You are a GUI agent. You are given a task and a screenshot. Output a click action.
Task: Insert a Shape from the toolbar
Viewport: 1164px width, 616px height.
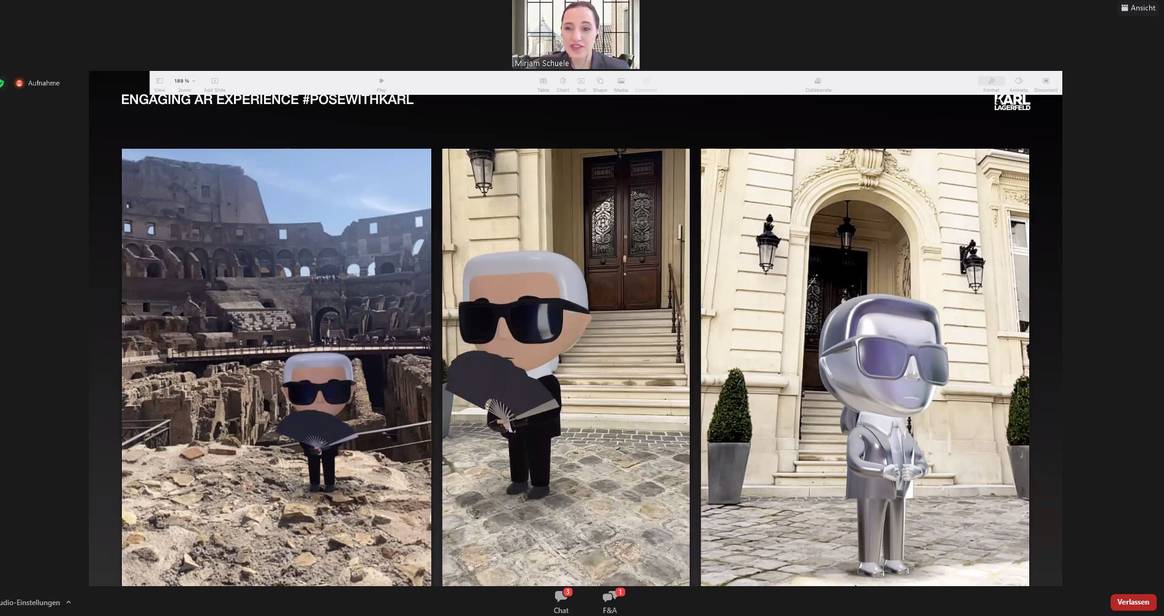[x=600, y=84]
